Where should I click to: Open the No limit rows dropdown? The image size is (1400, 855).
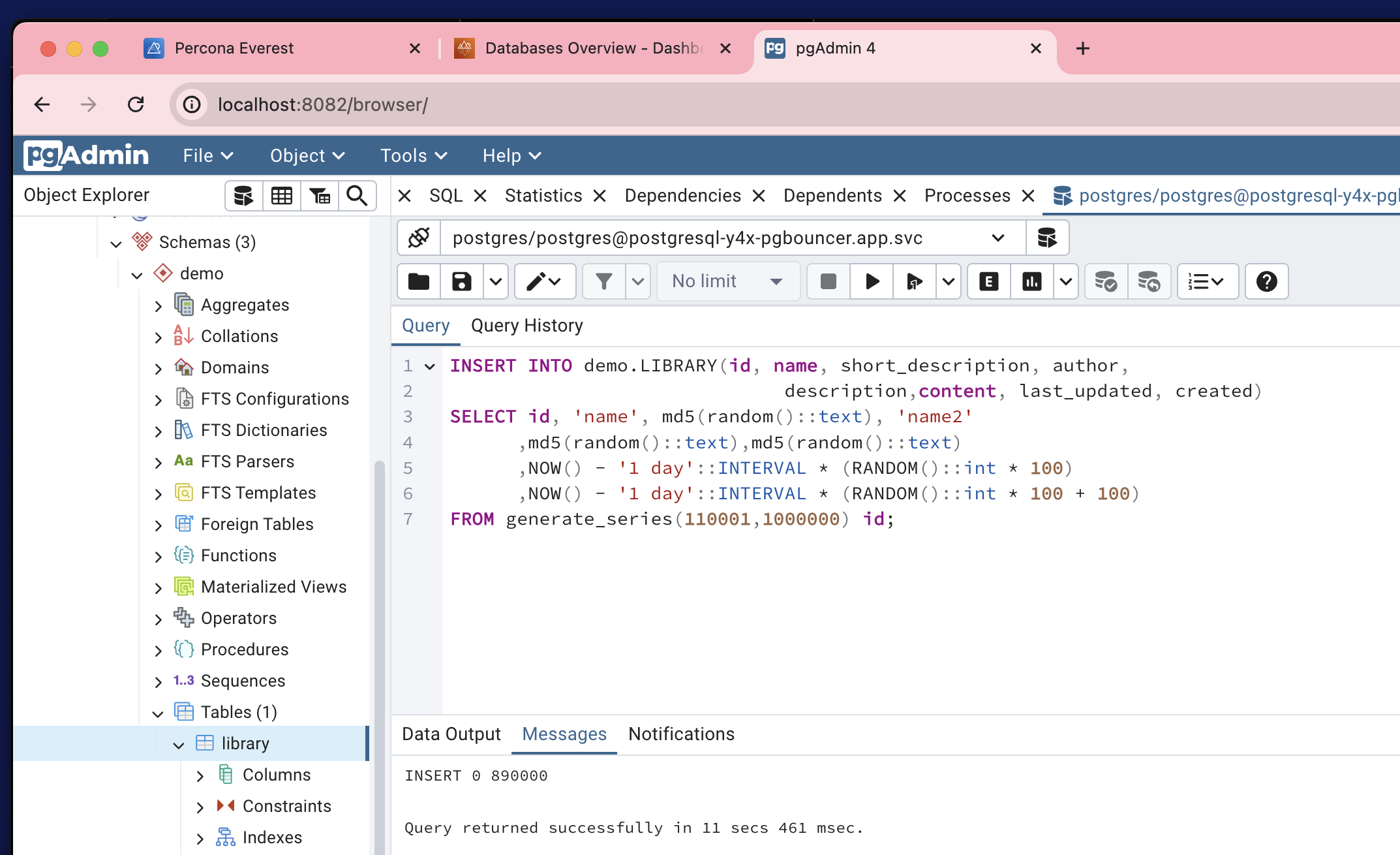(x=727, y=282)
